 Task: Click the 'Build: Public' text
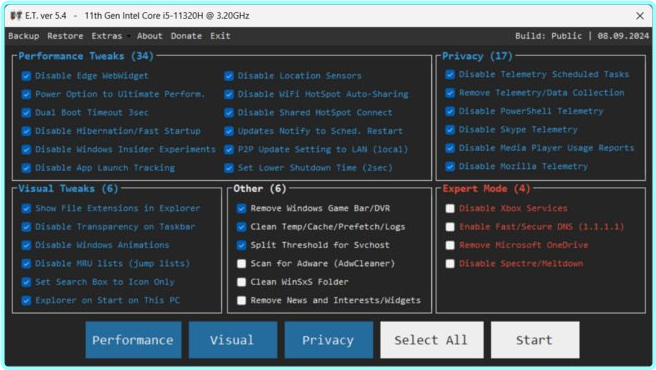pyautogui.click(x=548, y=36)
